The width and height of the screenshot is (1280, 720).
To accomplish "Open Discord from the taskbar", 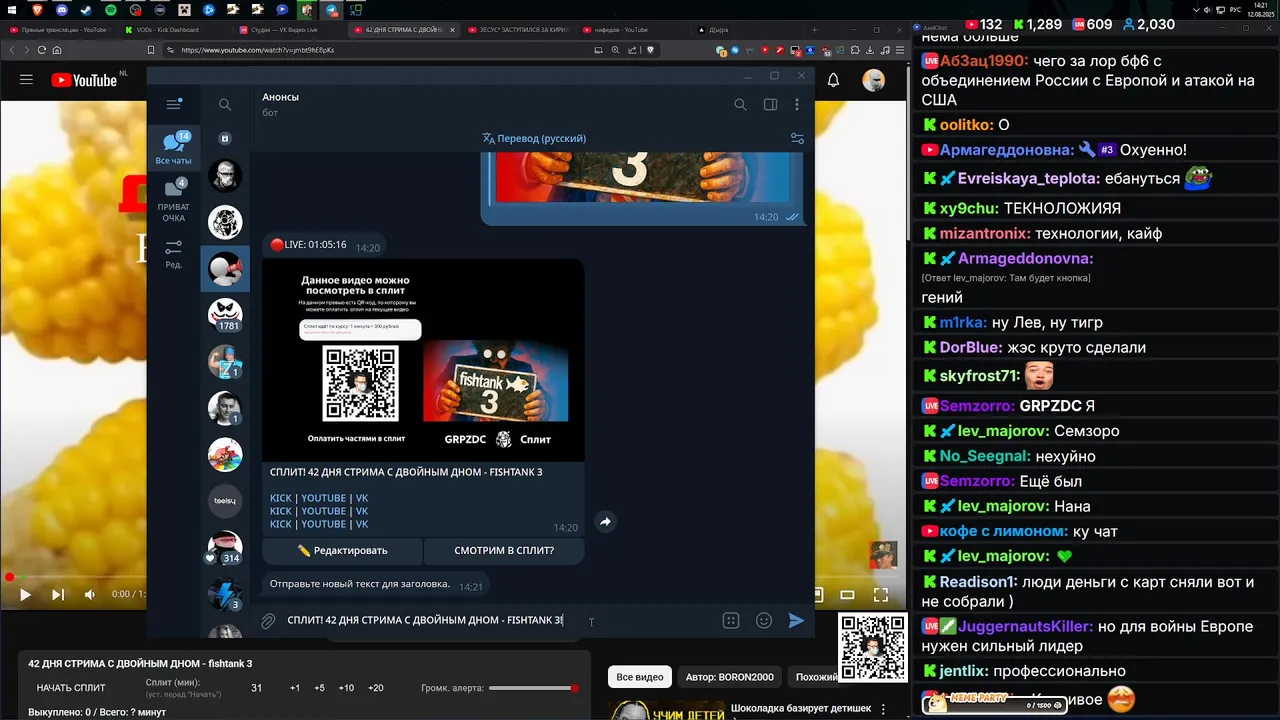I will pyautogui.click(x=62, y=9).
